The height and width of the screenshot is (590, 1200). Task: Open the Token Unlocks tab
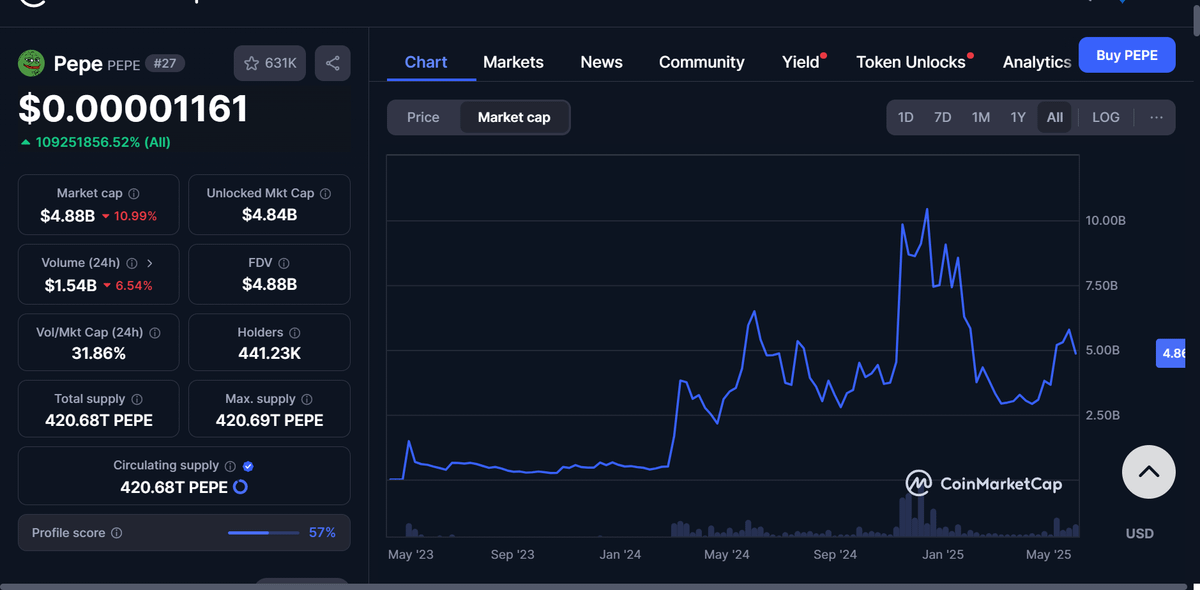pyautogui.click(x=911, y=62)
